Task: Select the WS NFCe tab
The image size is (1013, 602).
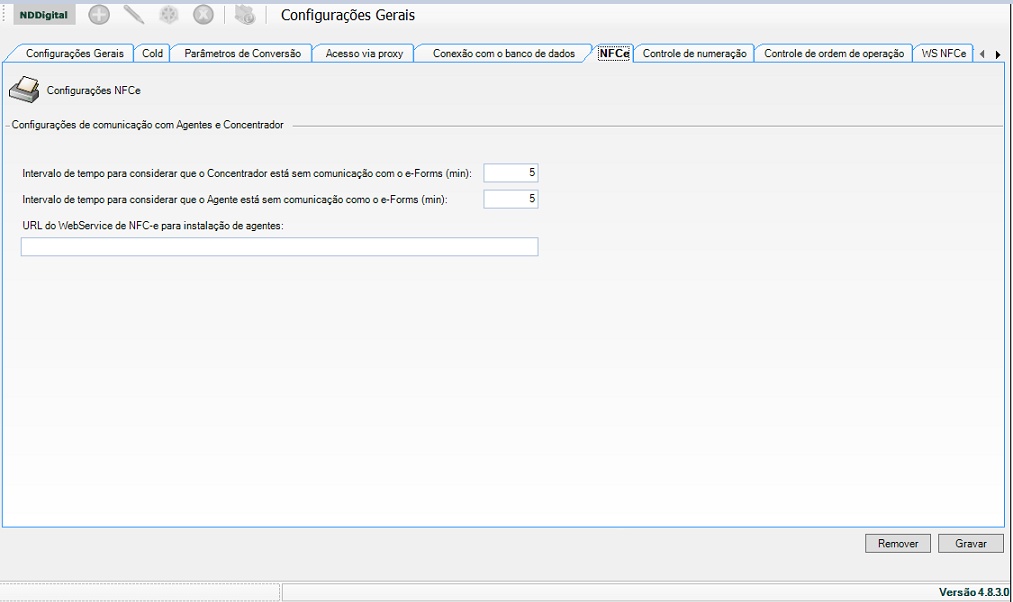Action: point(943,53)
